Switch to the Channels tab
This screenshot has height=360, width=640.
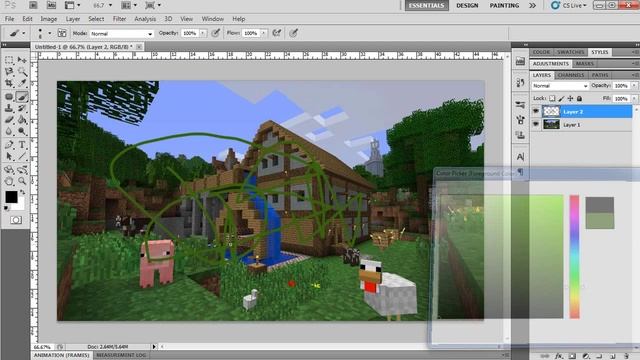[571, 75]
